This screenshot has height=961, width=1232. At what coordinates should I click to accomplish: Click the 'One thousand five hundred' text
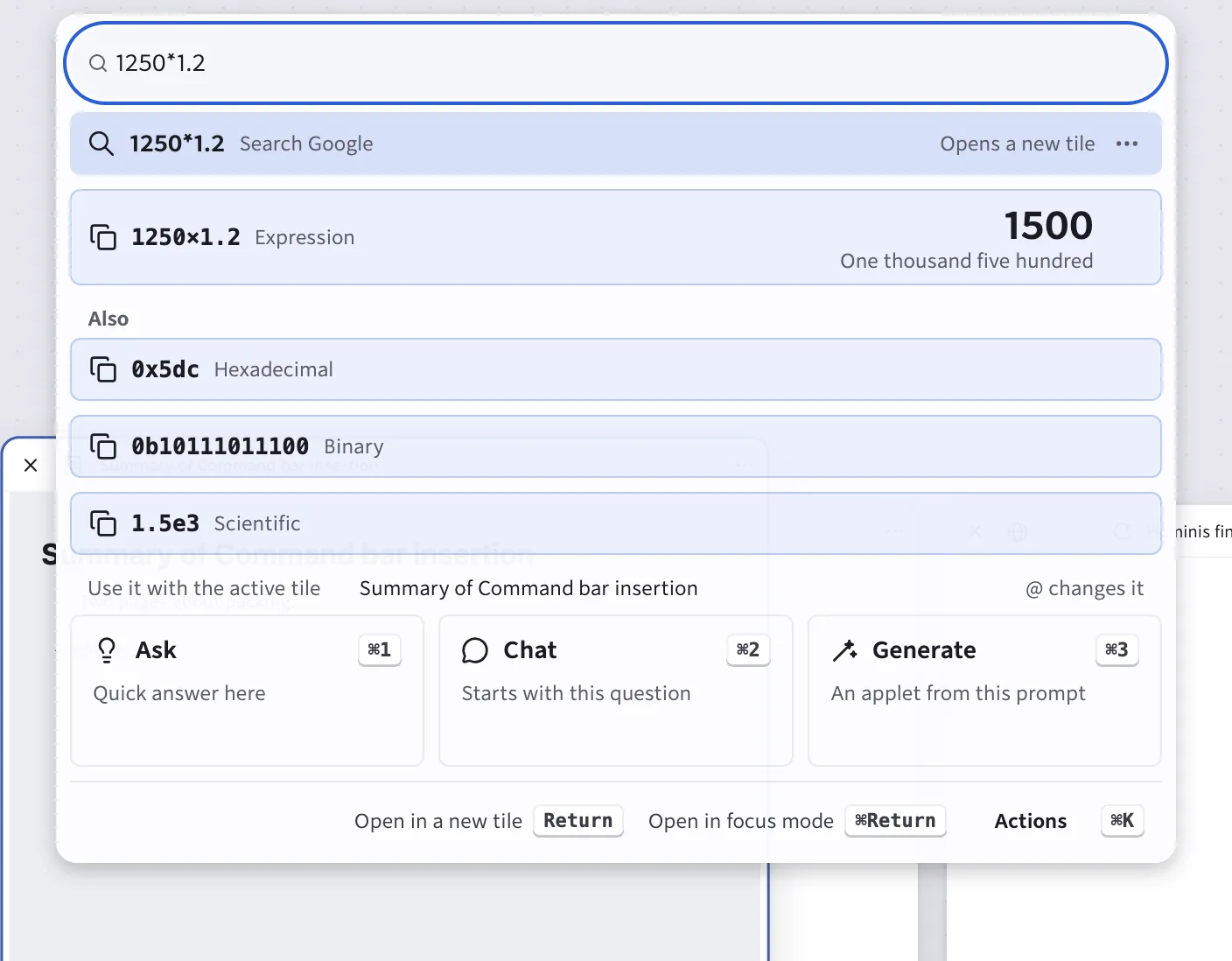967,261
